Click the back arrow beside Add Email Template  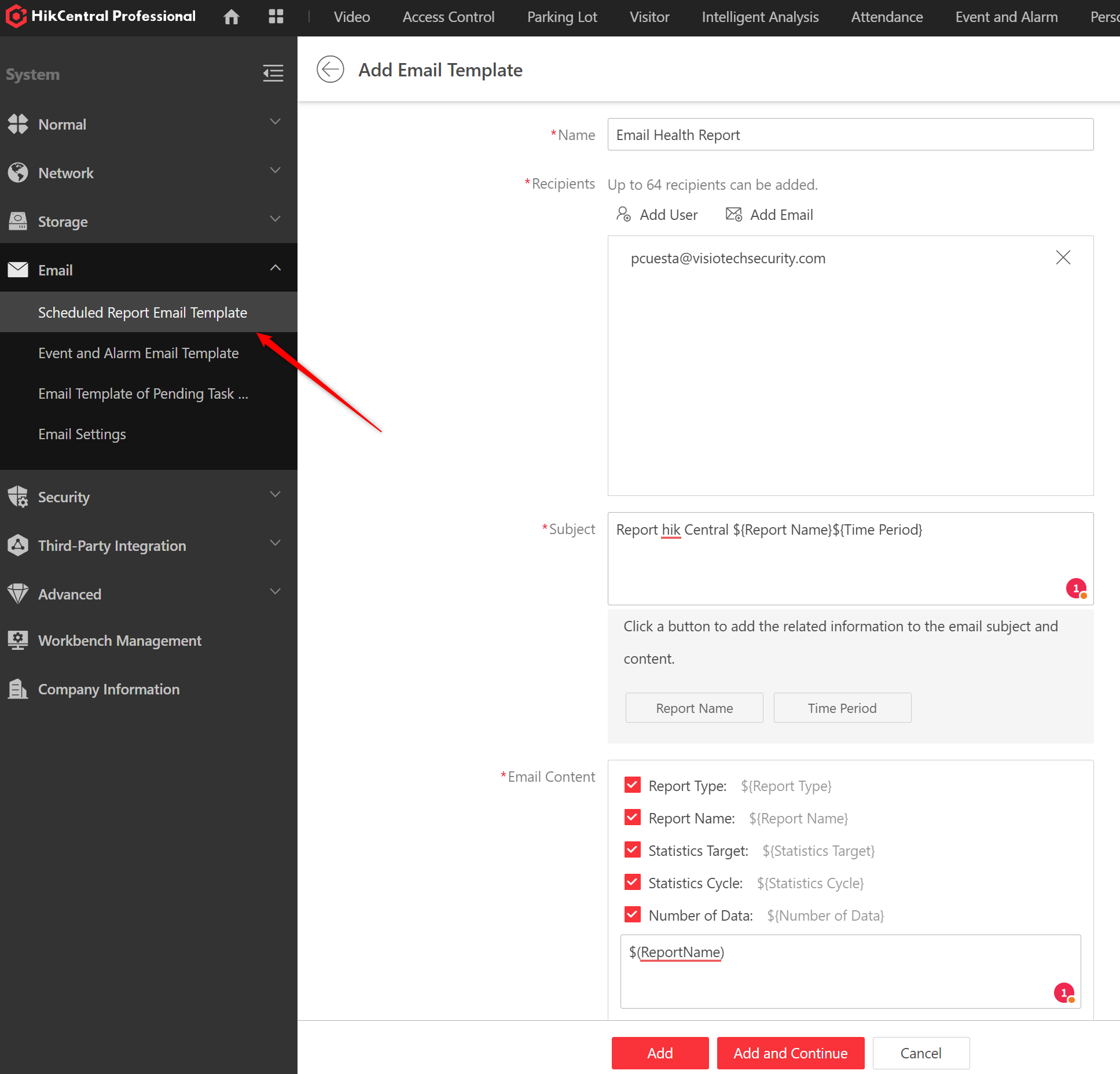click(331, 70)
